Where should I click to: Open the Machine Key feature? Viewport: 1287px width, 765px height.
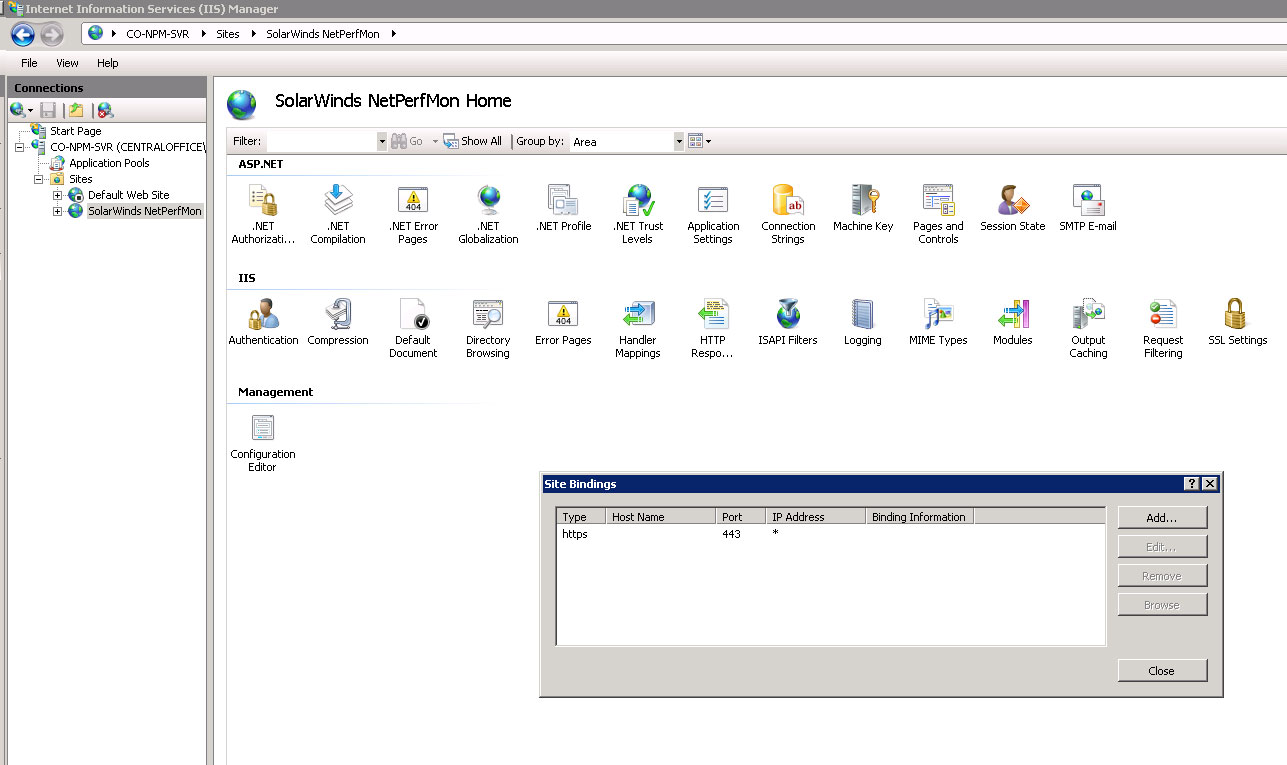(x=863, y=202)
